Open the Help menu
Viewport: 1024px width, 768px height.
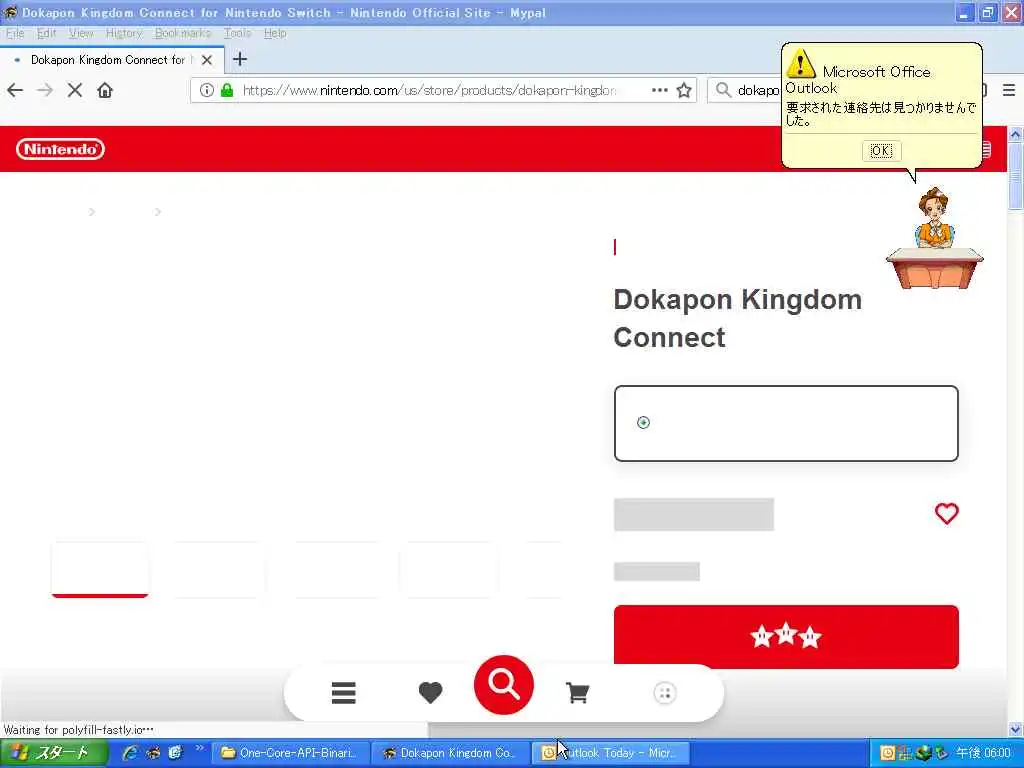tap(275, 33)
